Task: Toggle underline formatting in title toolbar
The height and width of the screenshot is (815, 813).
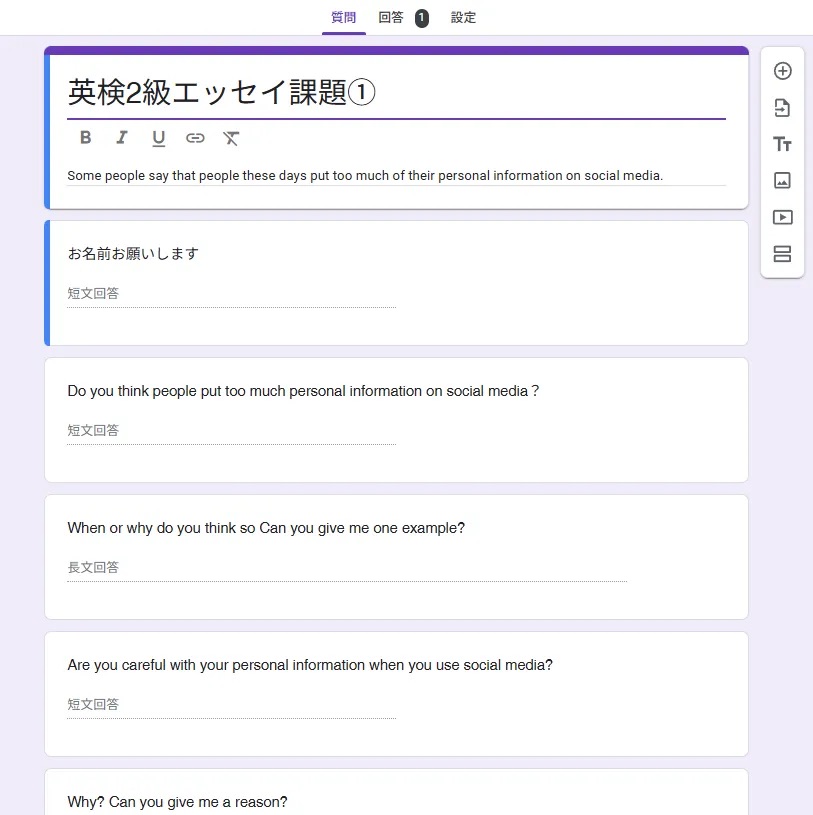Action: 159,138
